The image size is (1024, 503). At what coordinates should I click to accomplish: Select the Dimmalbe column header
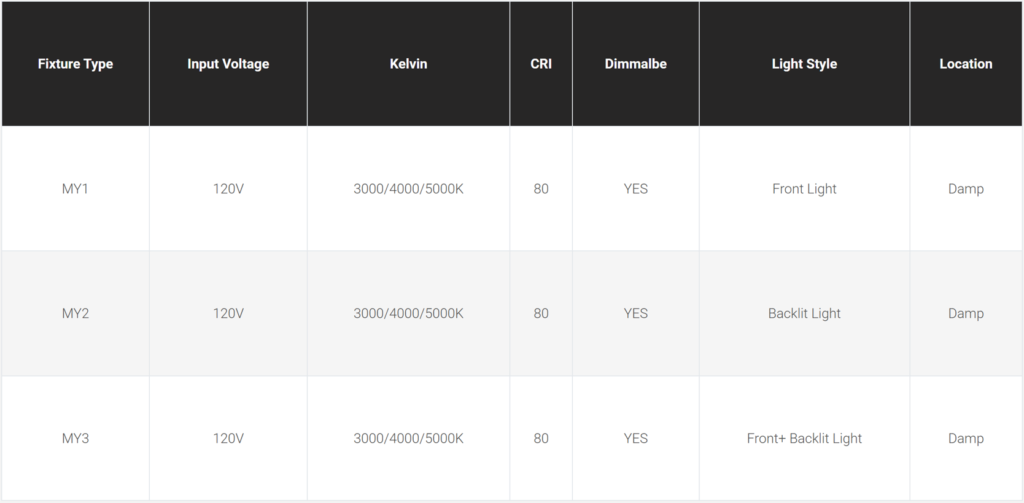(x=635, y=64)
